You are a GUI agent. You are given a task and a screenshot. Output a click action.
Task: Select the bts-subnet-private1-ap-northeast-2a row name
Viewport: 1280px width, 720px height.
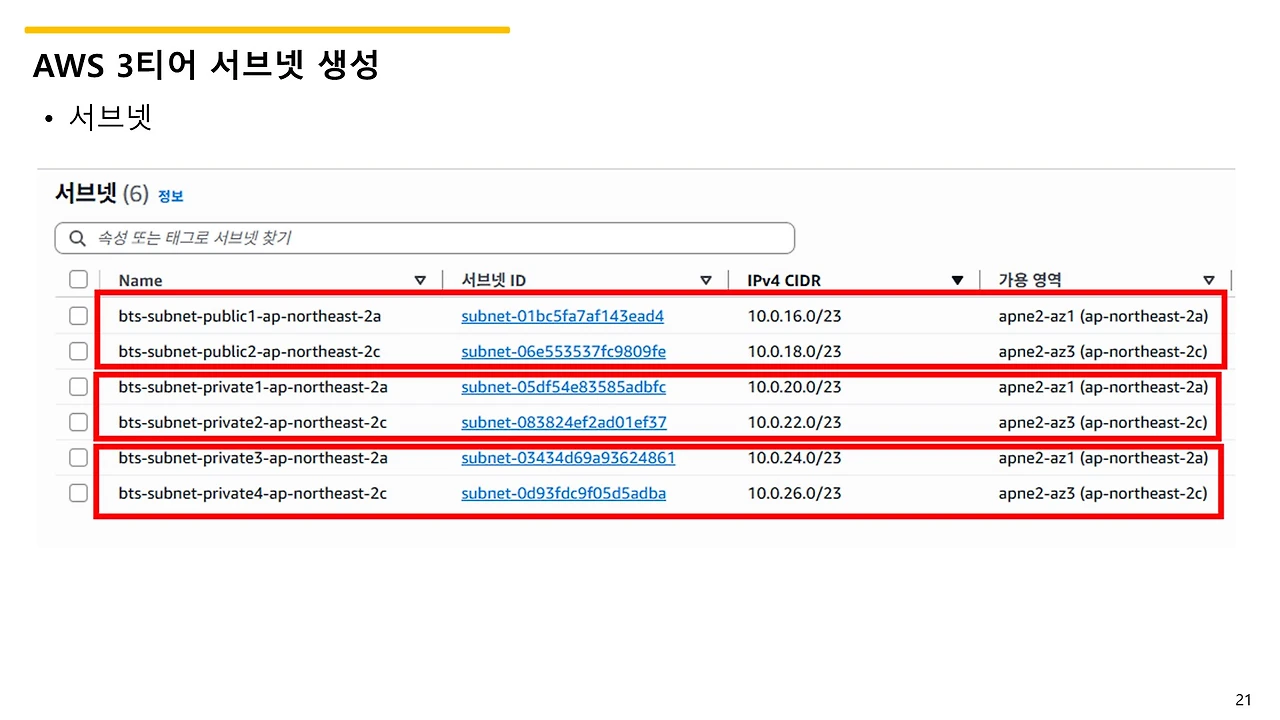click(x=253, y=387)
